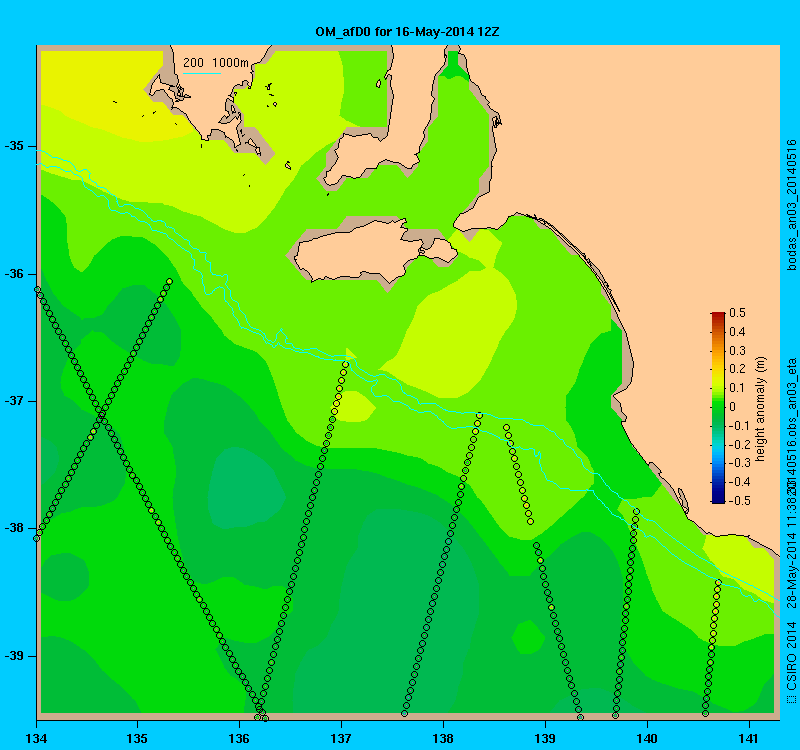The width and height of the screenshot is (800, 750).
Task: Click the -0.2 tick on the color bar
Action: [740, 444]
